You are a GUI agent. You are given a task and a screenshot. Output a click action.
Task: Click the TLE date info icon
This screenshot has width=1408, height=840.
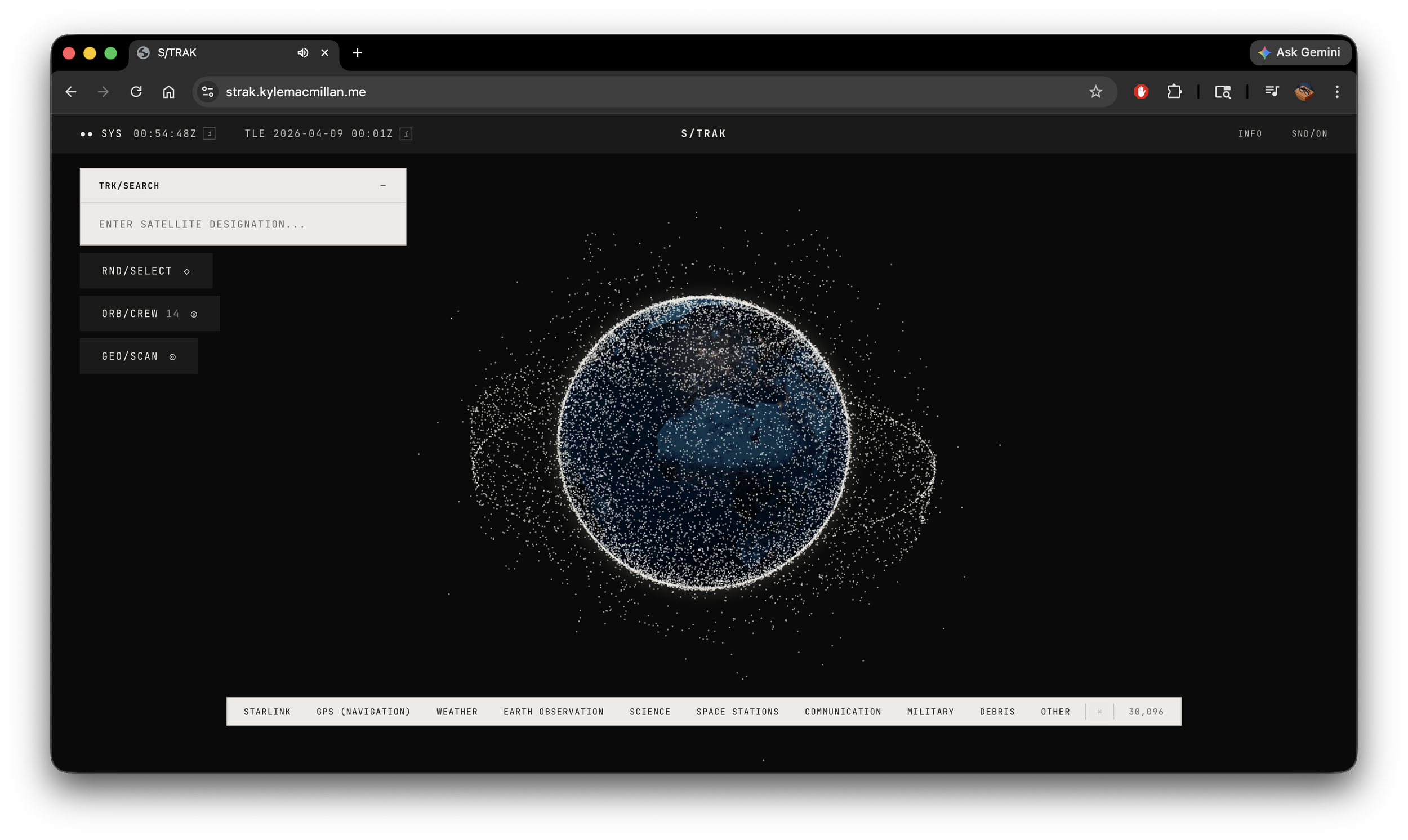(406, 133)
